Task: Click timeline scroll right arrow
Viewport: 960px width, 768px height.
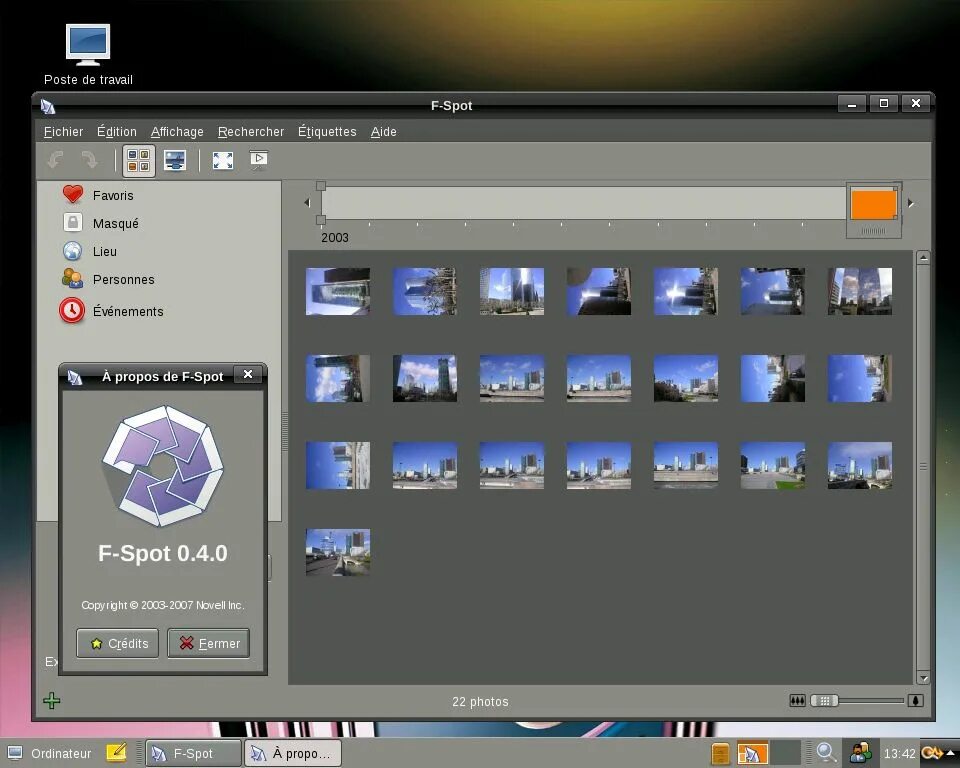Action: coord(911,203)
